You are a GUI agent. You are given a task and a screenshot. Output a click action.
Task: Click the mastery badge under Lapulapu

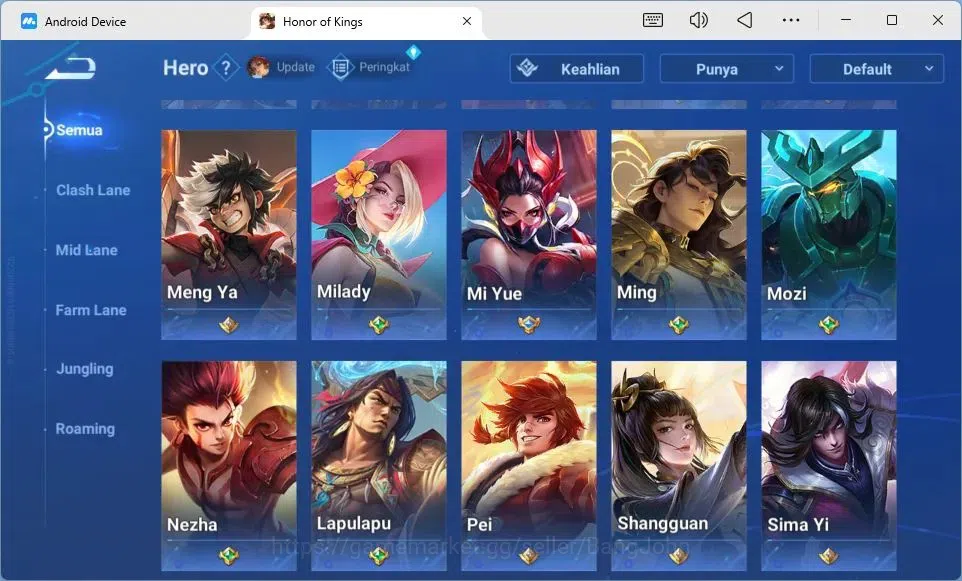point(379,556)
